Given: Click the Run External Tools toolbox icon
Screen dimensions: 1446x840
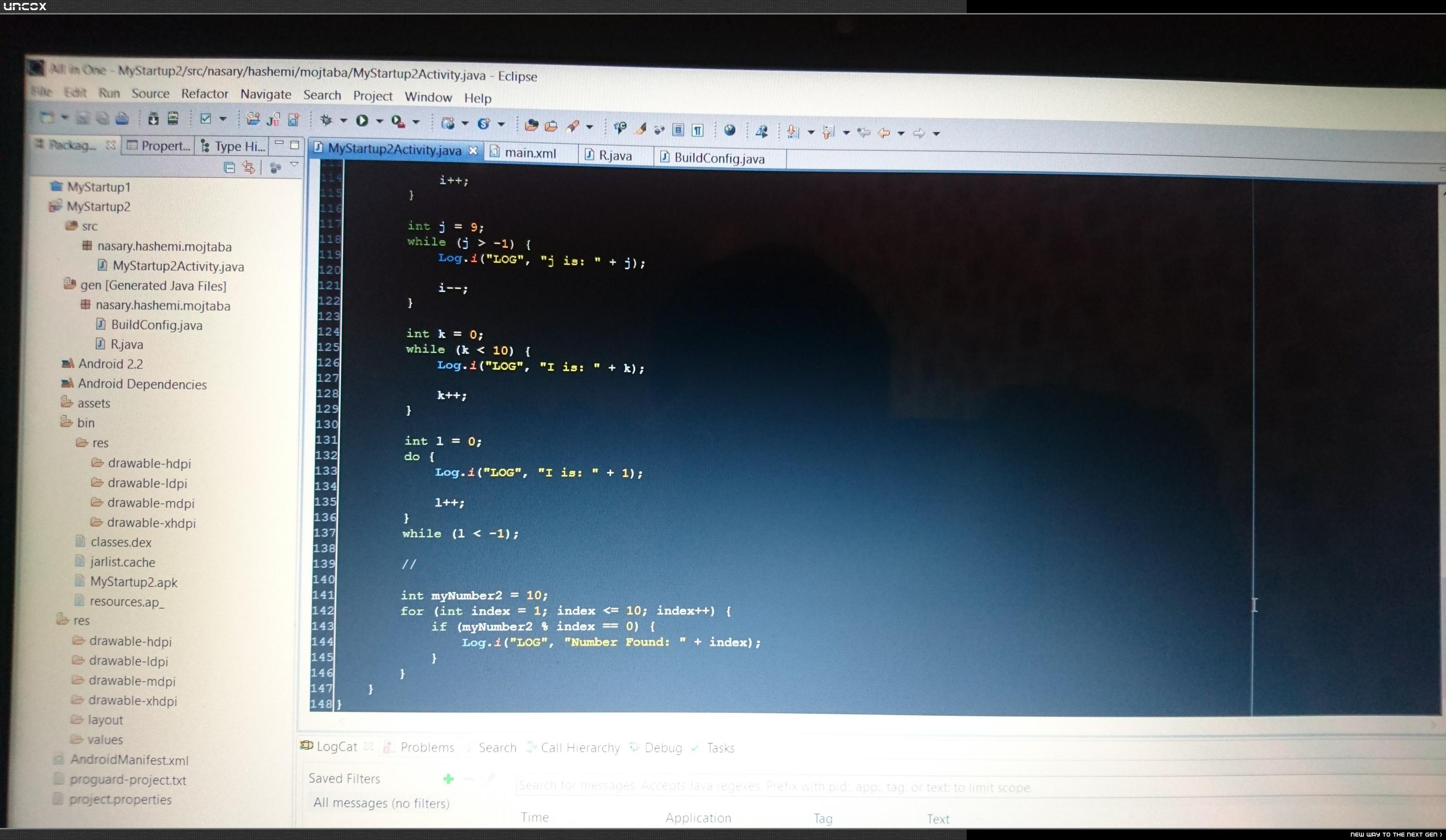Looking at the screenshot, I should (398, 121).
